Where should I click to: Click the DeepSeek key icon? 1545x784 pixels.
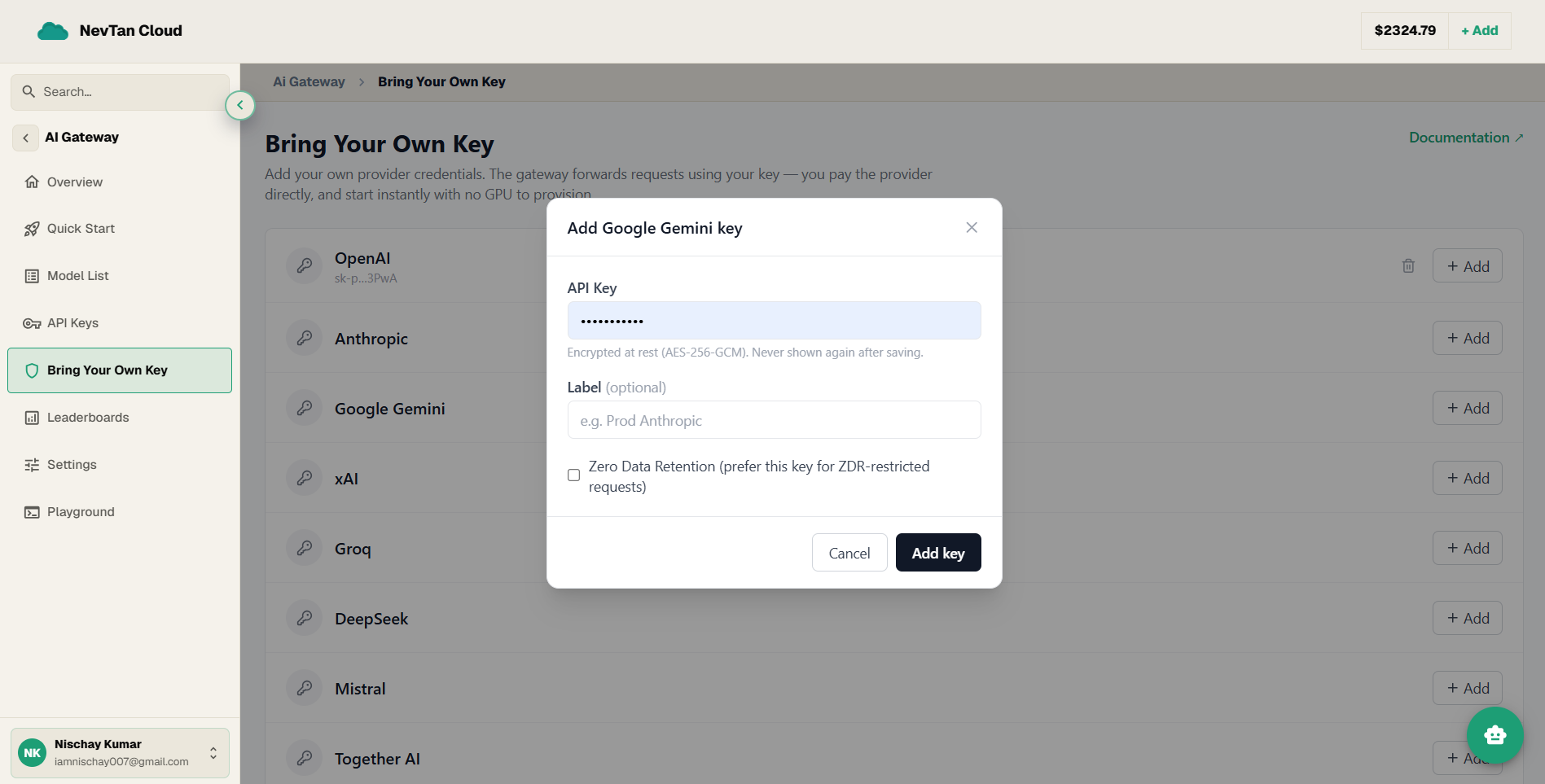305,618
